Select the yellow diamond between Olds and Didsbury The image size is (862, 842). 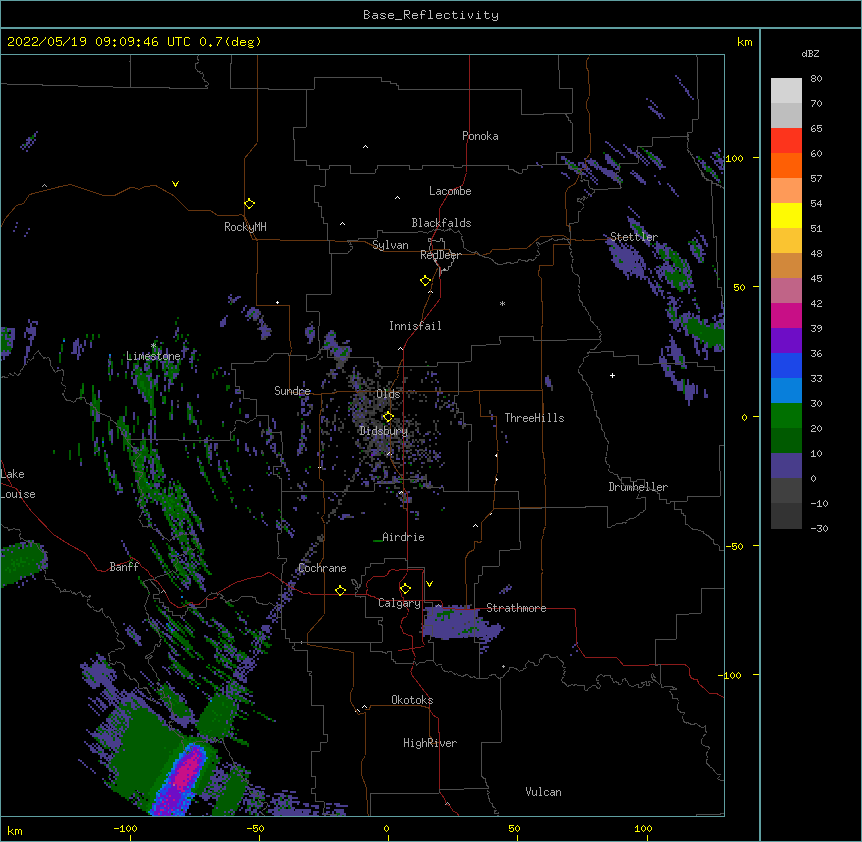388,417
